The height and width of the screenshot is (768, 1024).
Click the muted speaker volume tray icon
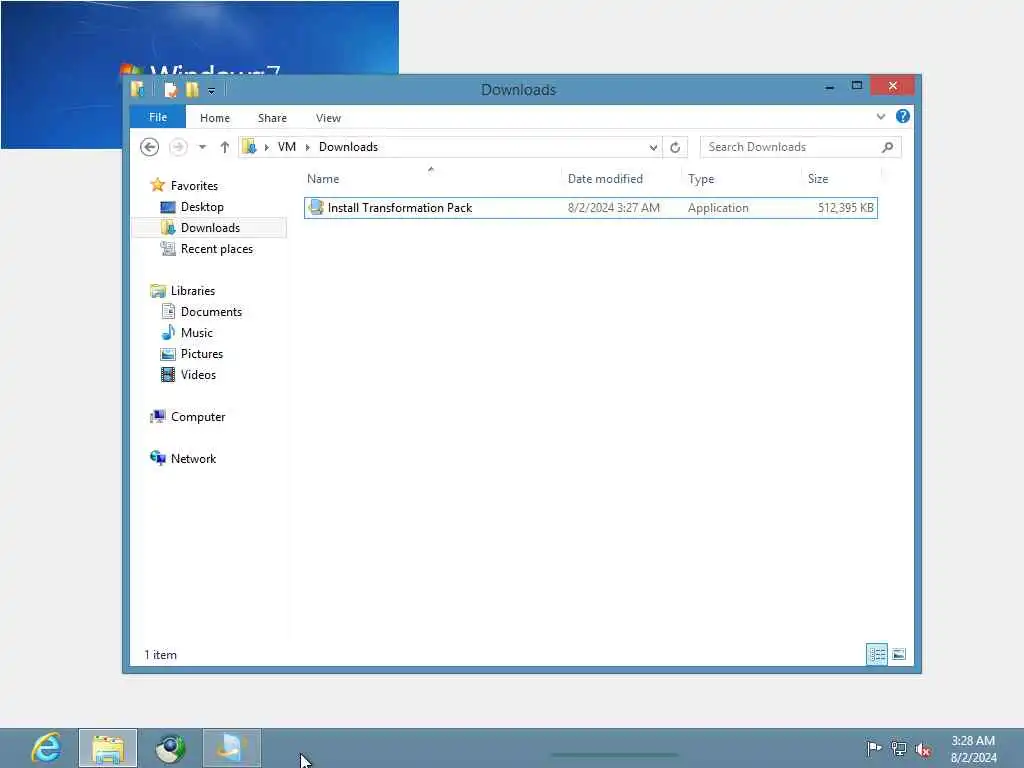923,750
